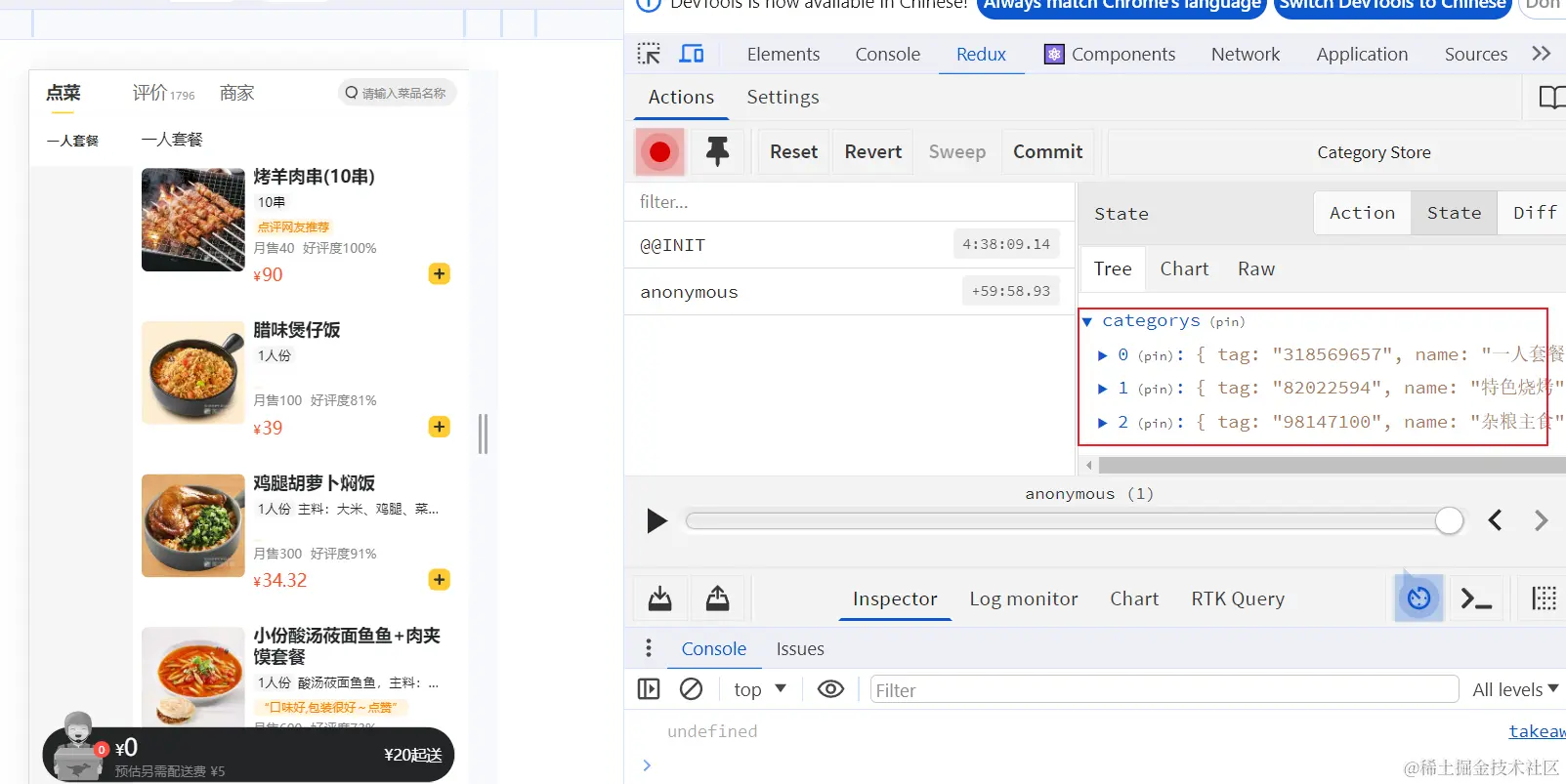
Task: Select the Raw state view tab
Action: [1256, 268]
